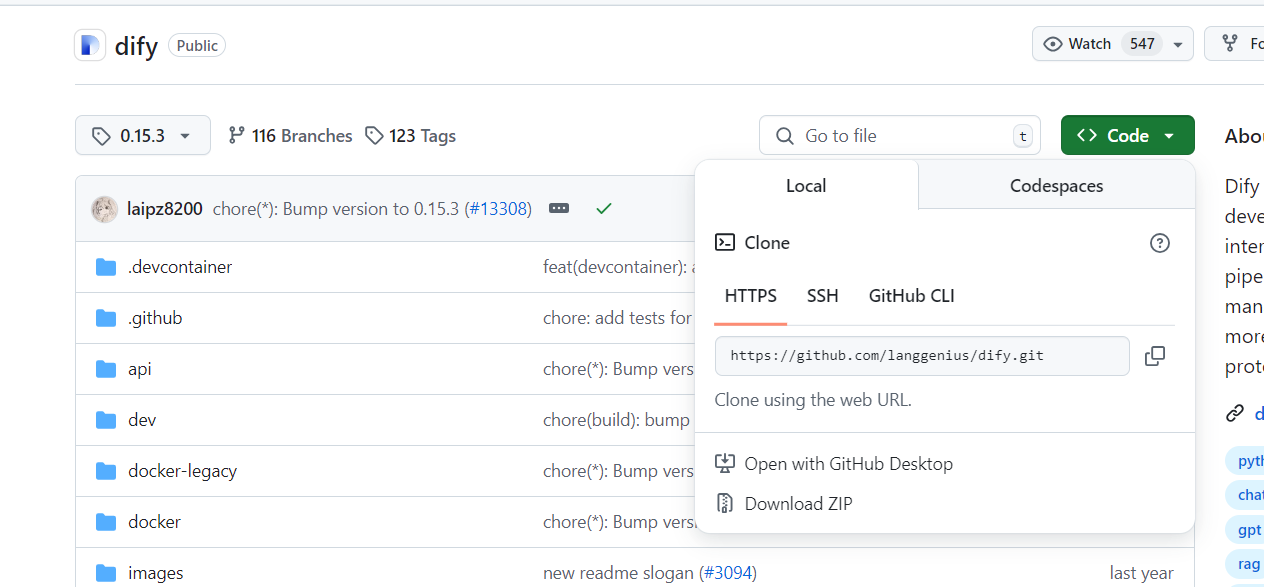
Task: Click the tag icon beside 123 Tags
Action: [374, 135]
